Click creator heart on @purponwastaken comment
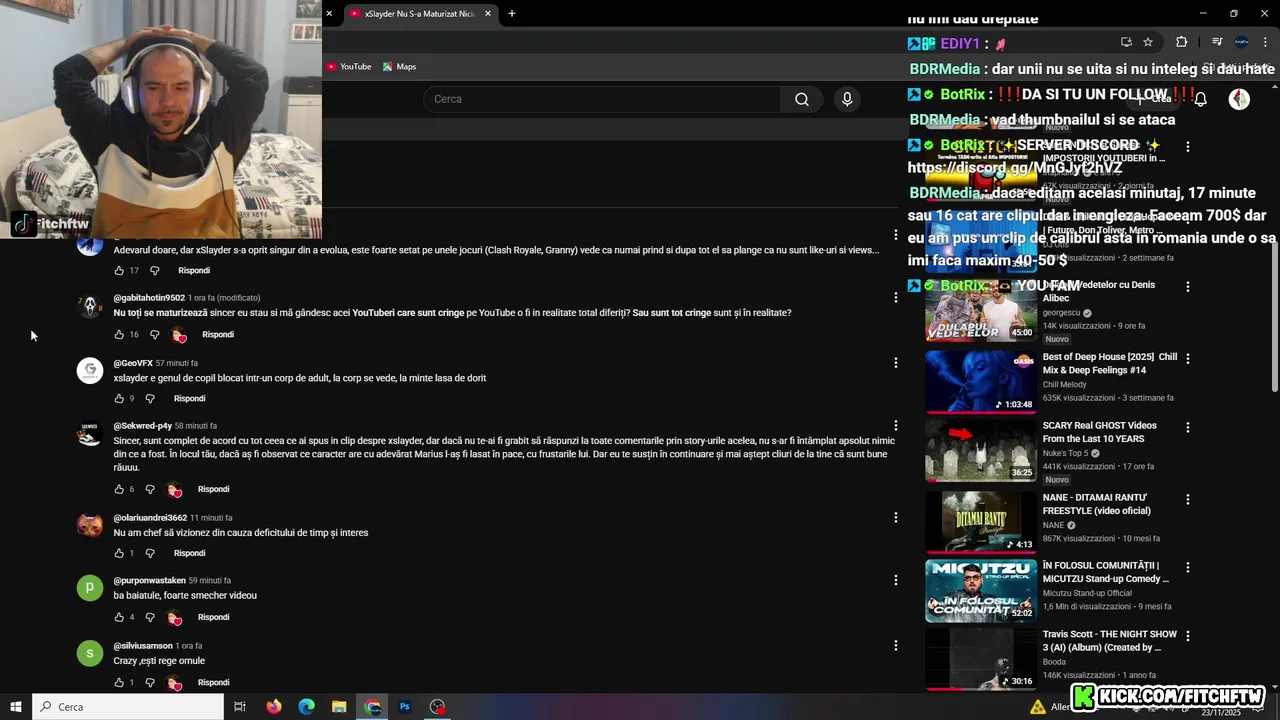Viewport: 1280px width, 720px height. coord(174,618)
